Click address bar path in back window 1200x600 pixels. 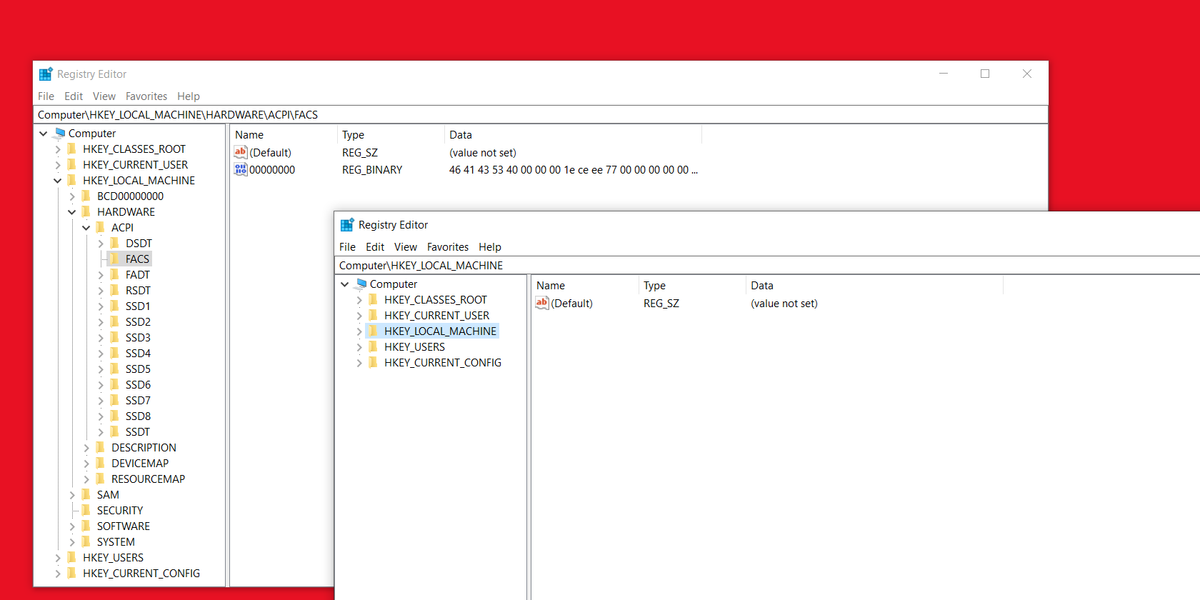[x=178, y=115]
